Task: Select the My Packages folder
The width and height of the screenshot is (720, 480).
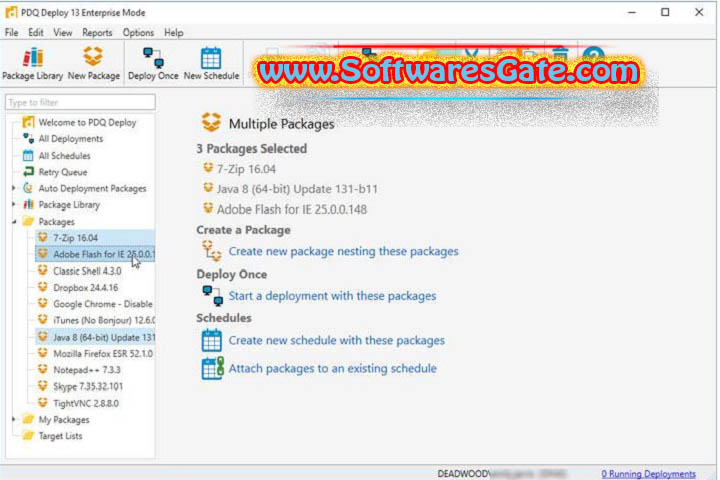Action: [x=64, y=419]
